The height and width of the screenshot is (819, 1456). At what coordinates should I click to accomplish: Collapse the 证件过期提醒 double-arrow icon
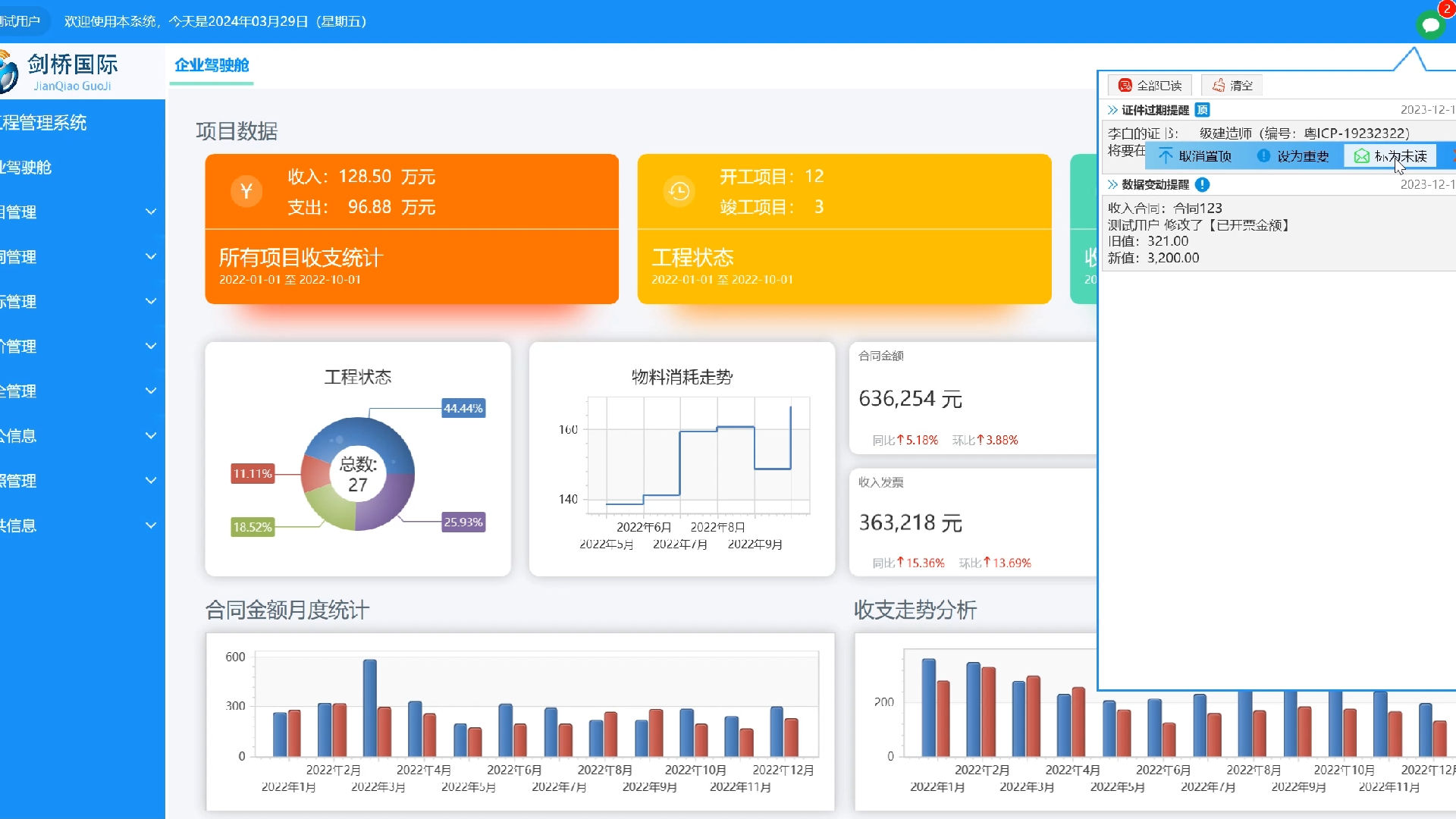tap(1112, 110)
